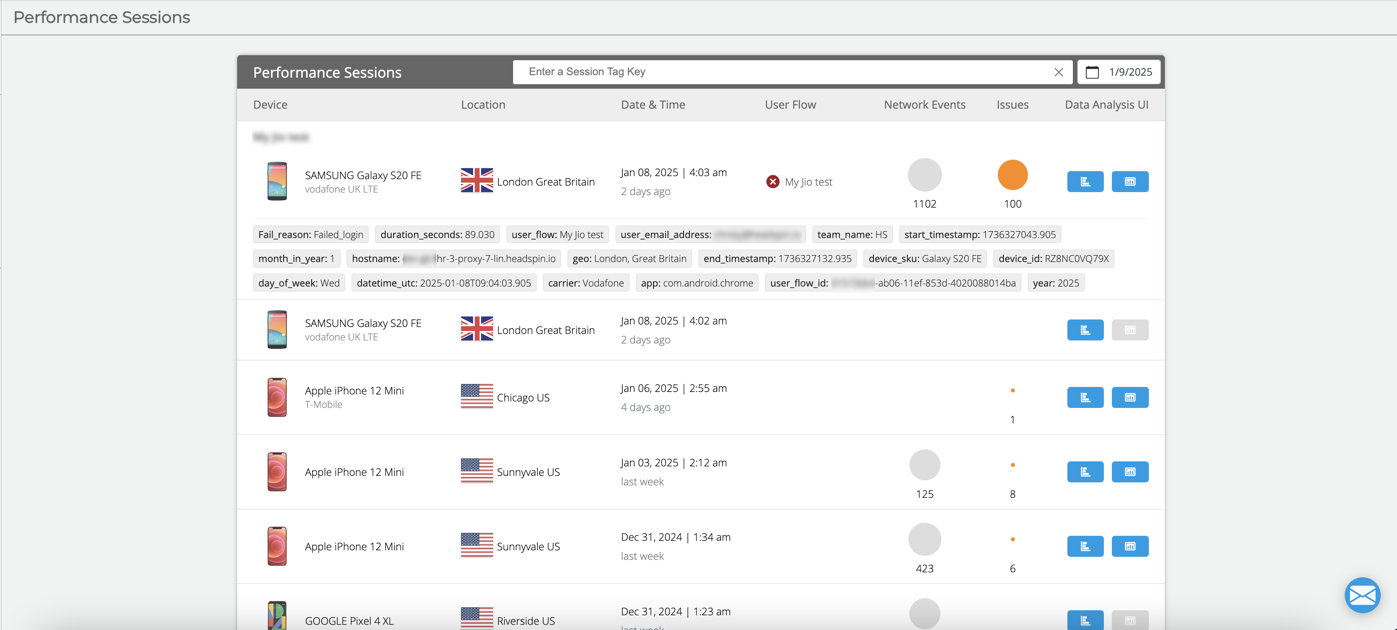
Task: Select the device_id: RZ8NC0VQ79X tag
Action: 1054,259
